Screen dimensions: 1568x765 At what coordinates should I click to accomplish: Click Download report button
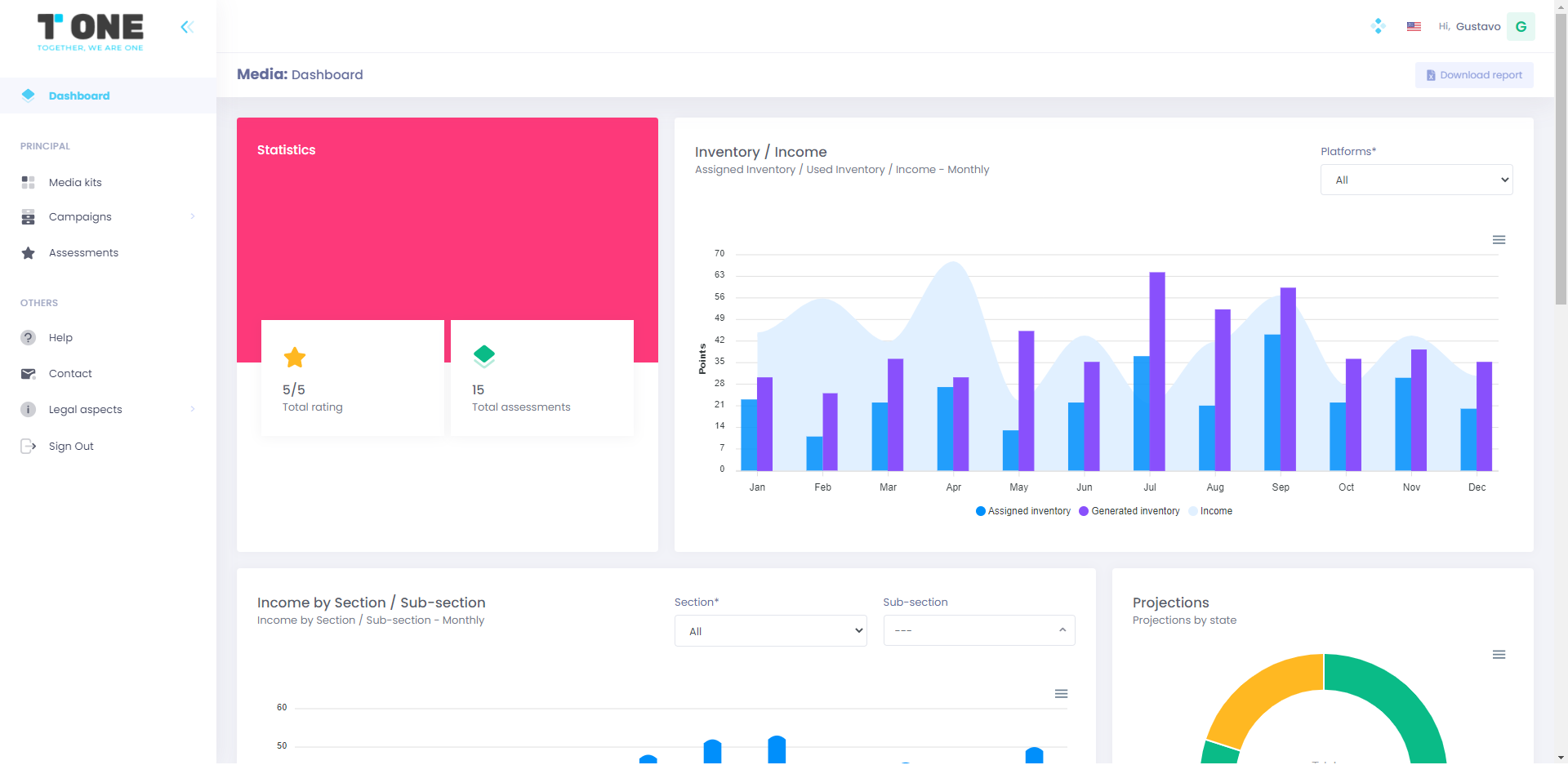coord(1474,75)
